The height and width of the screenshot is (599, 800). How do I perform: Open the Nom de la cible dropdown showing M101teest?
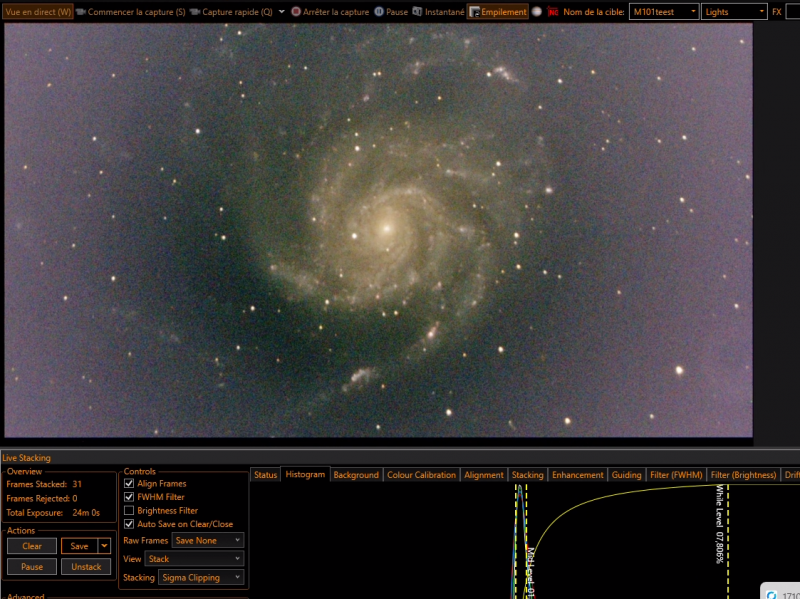[664, 12]
